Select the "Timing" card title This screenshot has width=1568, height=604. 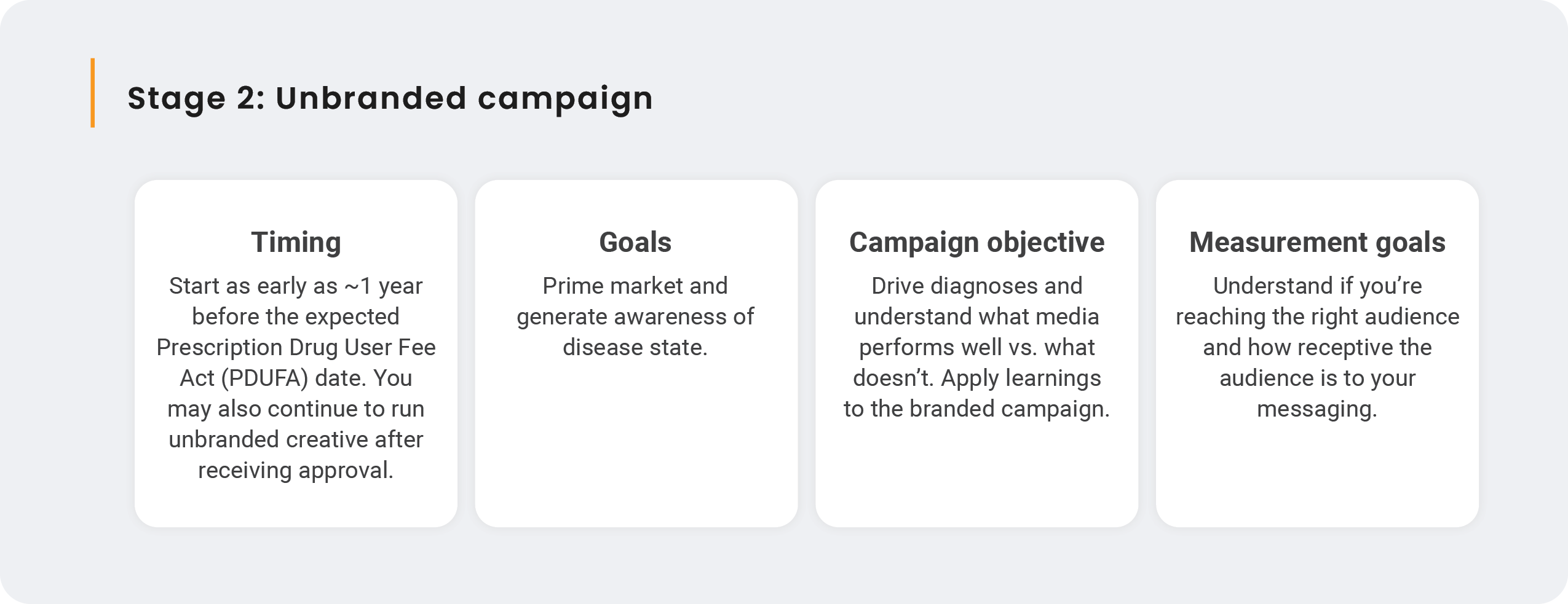(296, 242)
